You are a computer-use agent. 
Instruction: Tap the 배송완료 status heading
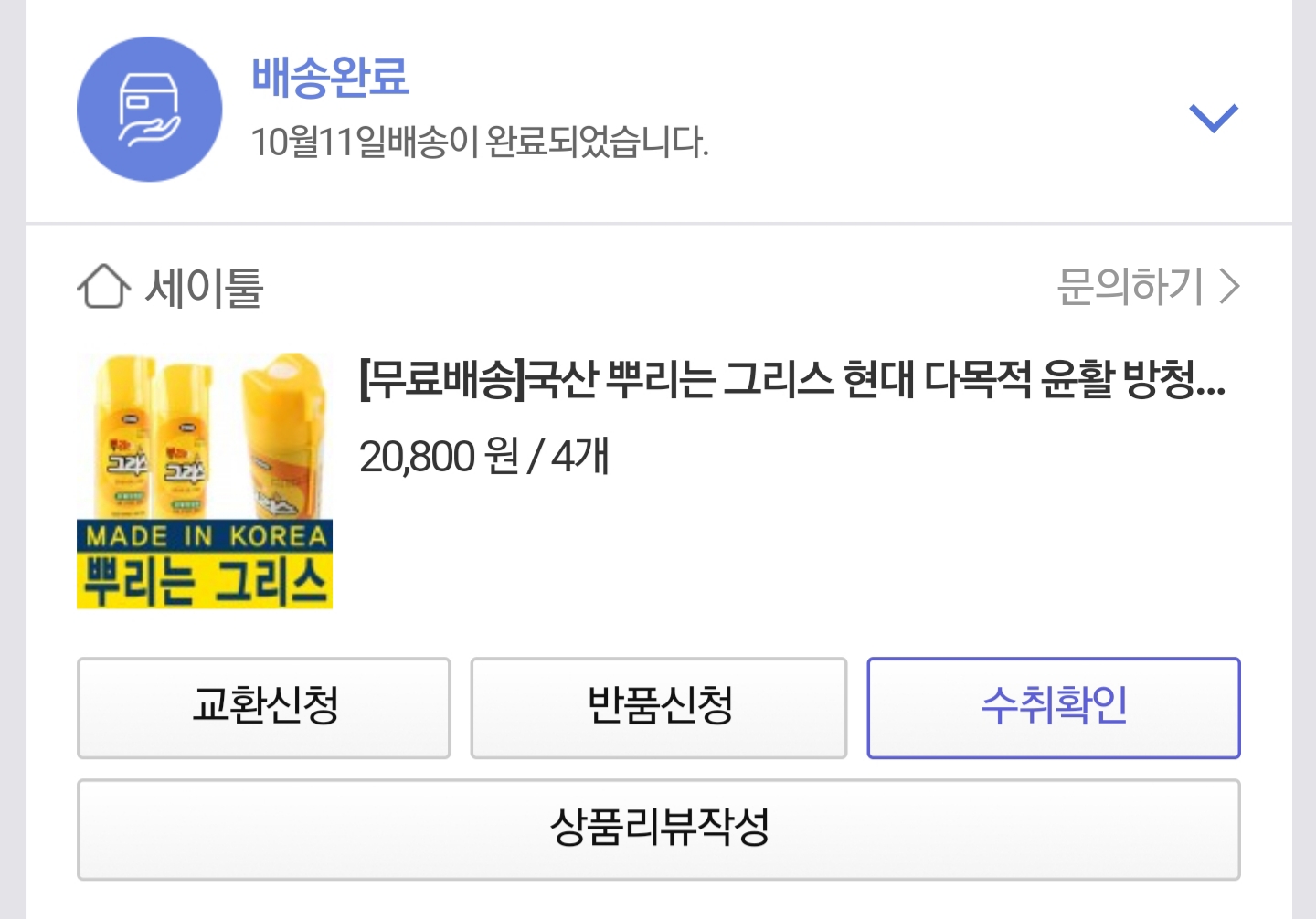pos(330,77)
